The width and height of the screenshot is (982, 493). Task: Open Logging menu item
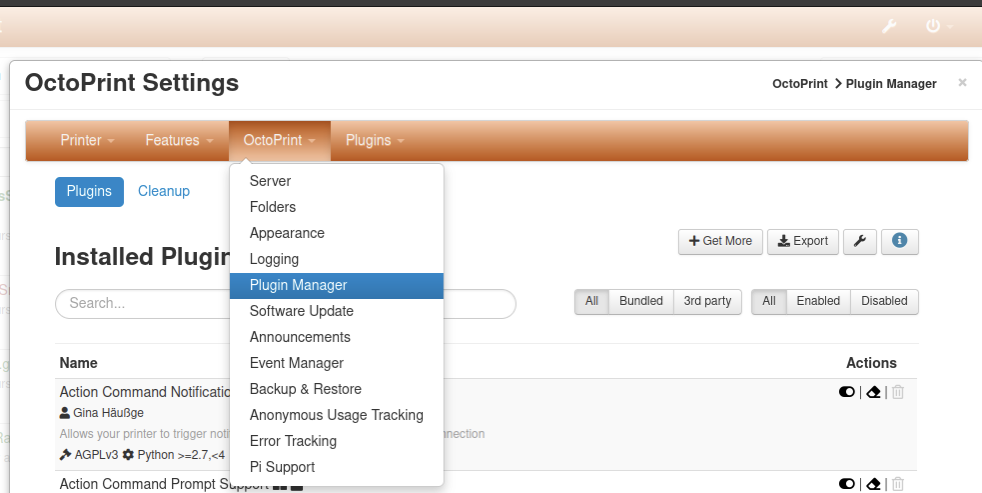point(337,259)
